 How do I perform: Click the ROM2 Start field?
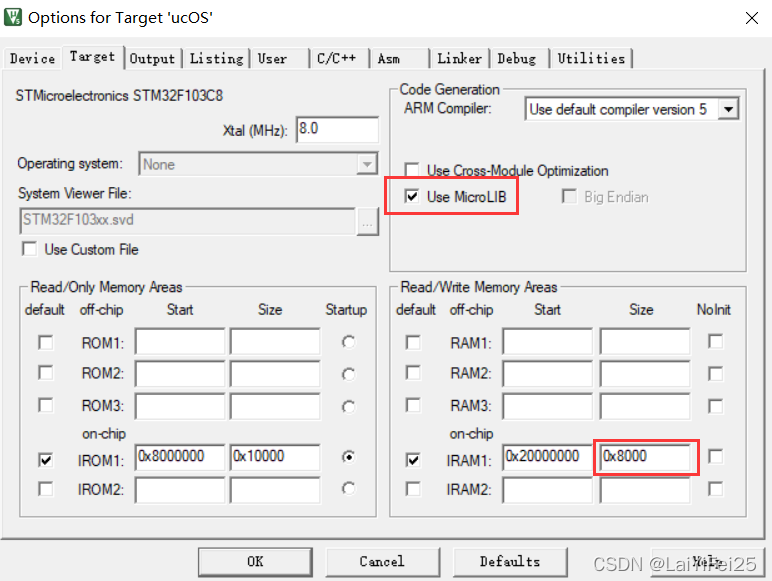(x=180, y=373)
